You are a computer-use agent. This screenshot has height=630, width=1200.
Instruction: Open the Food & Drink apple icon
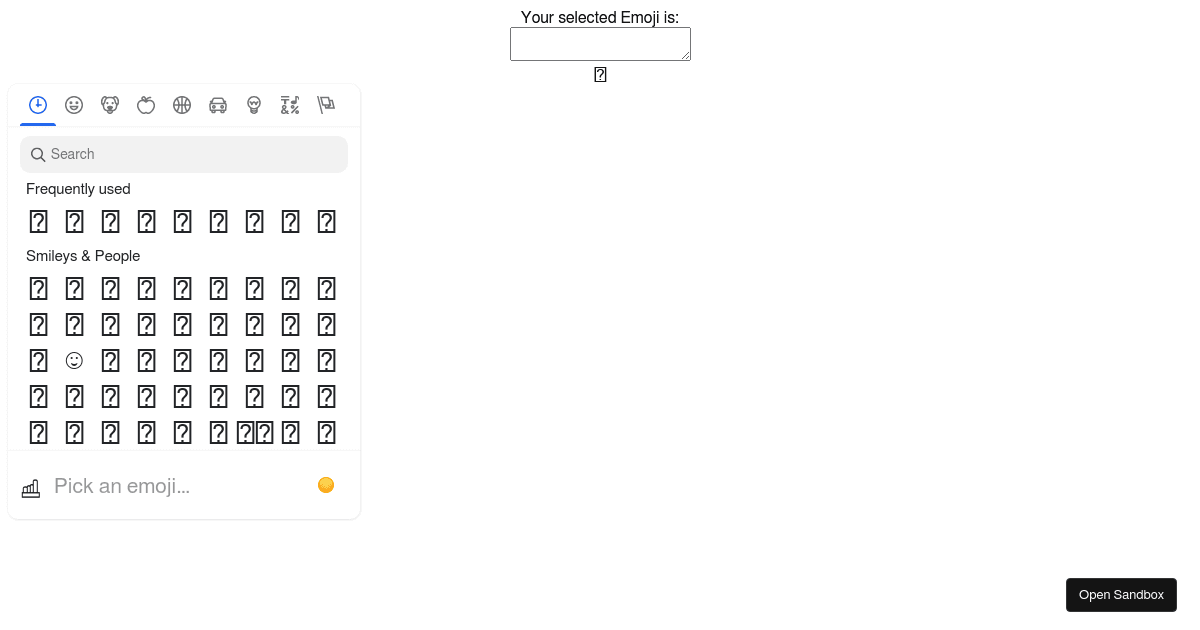click(x=146, y=105)
